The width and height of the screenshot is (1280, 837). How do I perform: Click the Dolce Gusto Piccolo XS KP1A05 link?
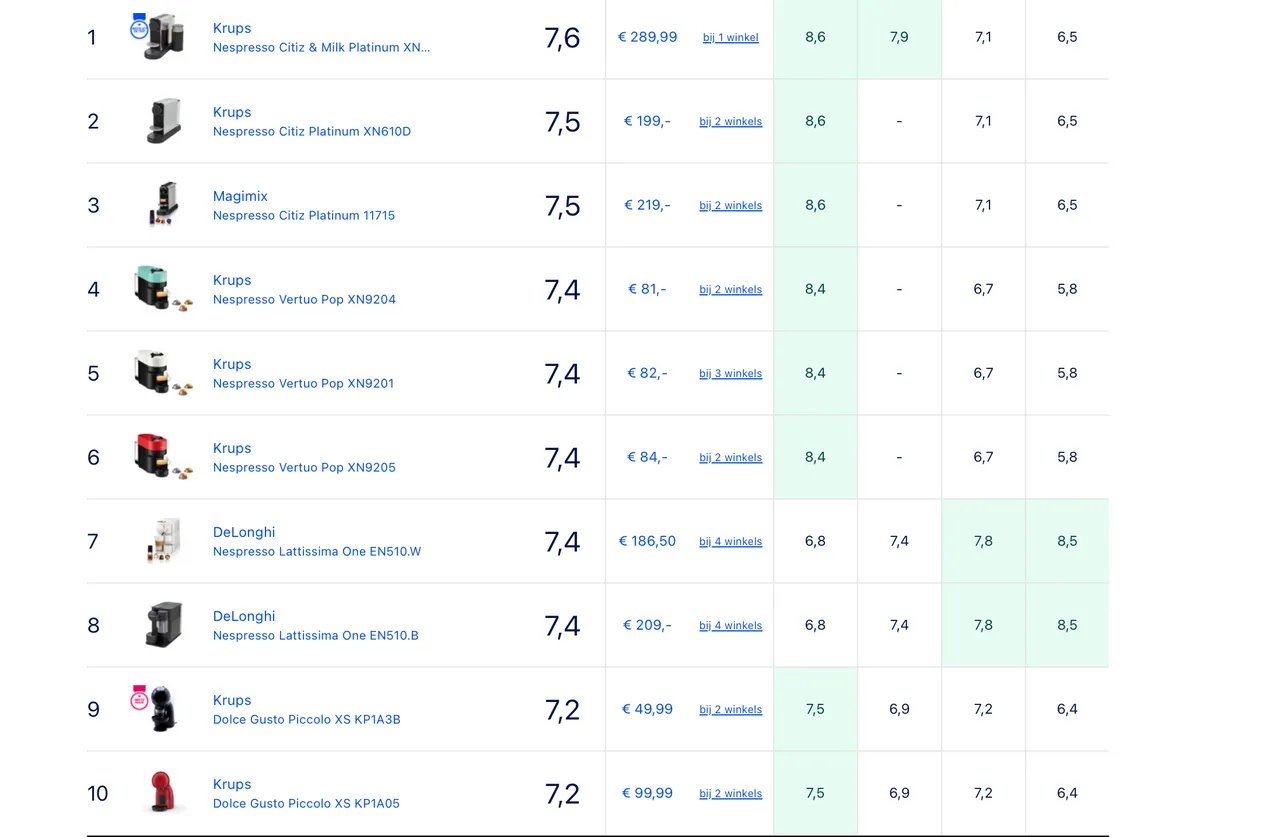[306, 803]
